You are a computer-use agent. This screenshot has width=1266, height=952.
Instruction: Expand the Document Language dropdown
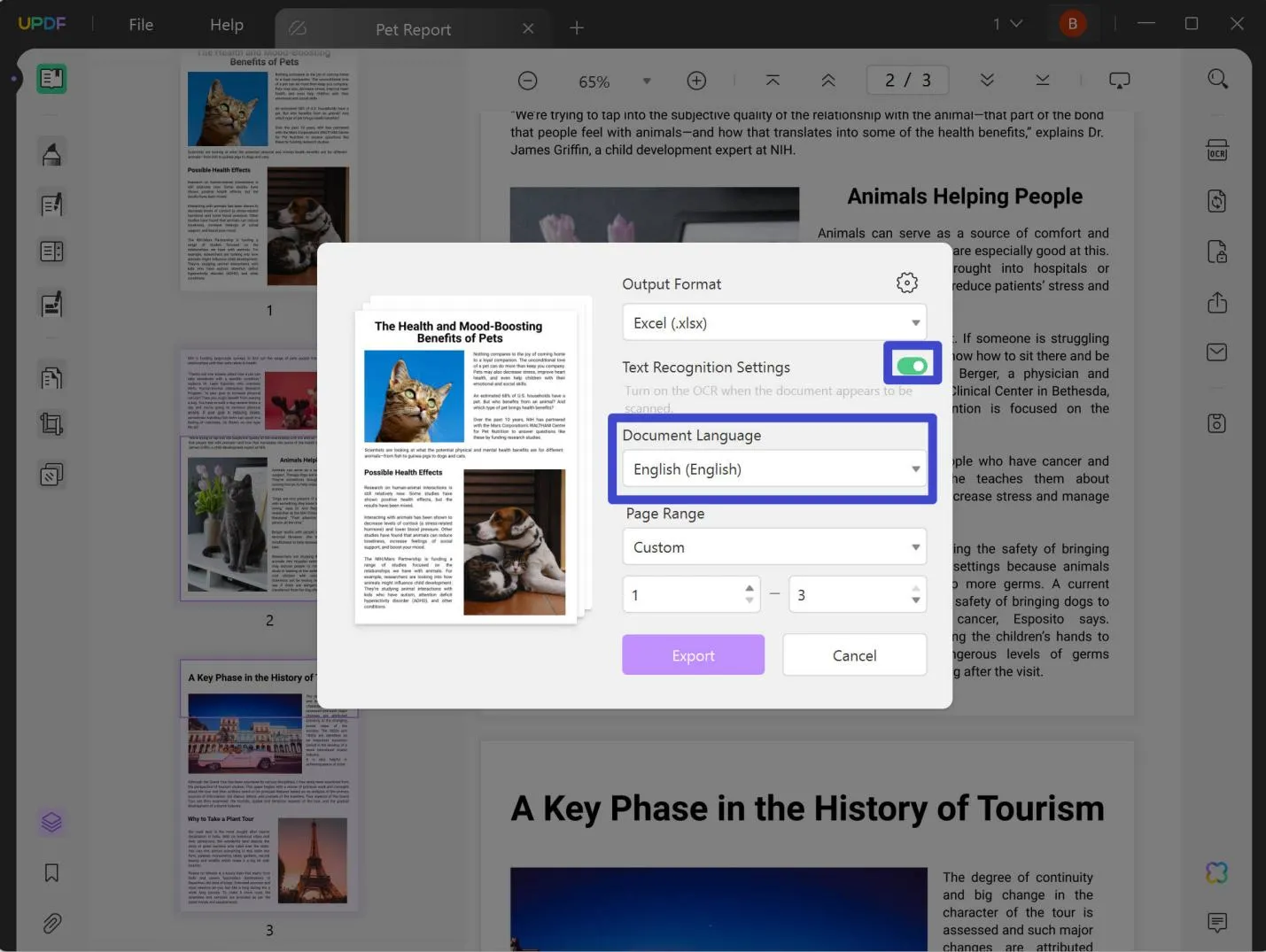pyautogui.click(x=773, y=469)
